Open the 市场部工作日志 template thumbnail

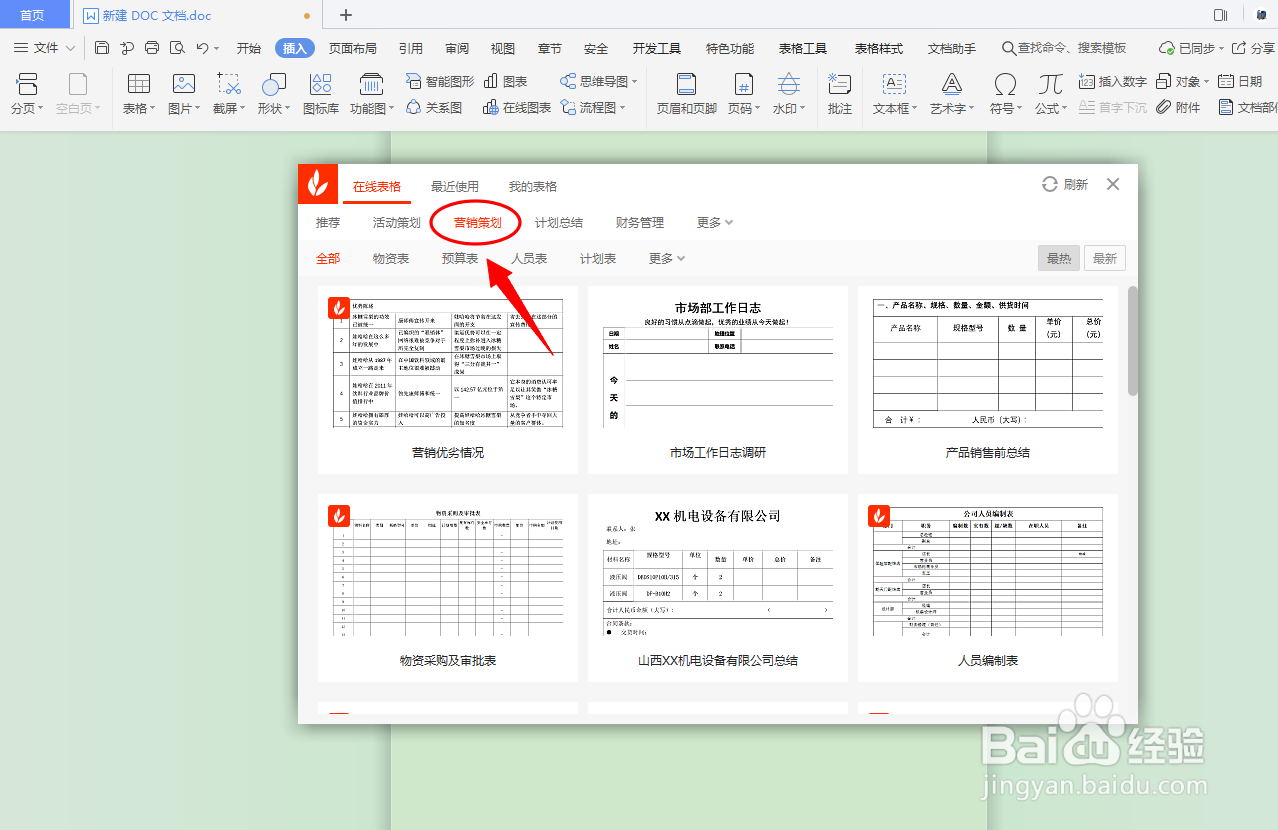[x=717, y=380]
